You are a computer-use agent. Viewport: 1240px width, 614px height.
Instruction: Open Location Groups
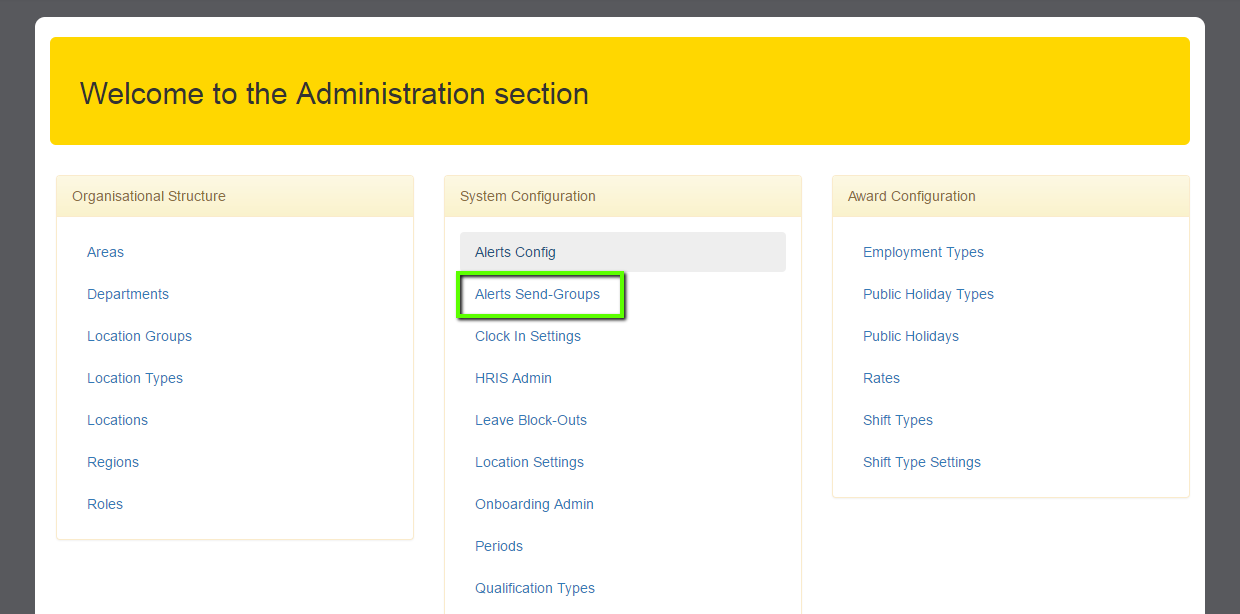[x=139, y=336]
